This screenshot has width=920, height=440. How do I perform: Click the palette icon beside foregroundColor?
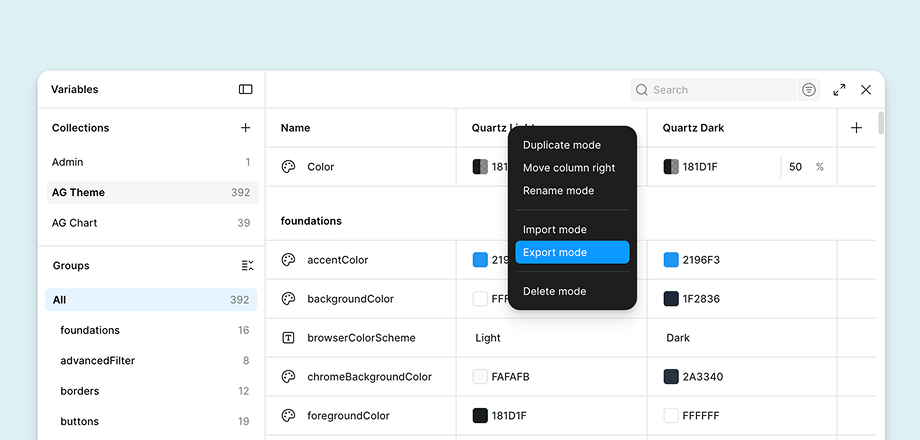(288, 415)
